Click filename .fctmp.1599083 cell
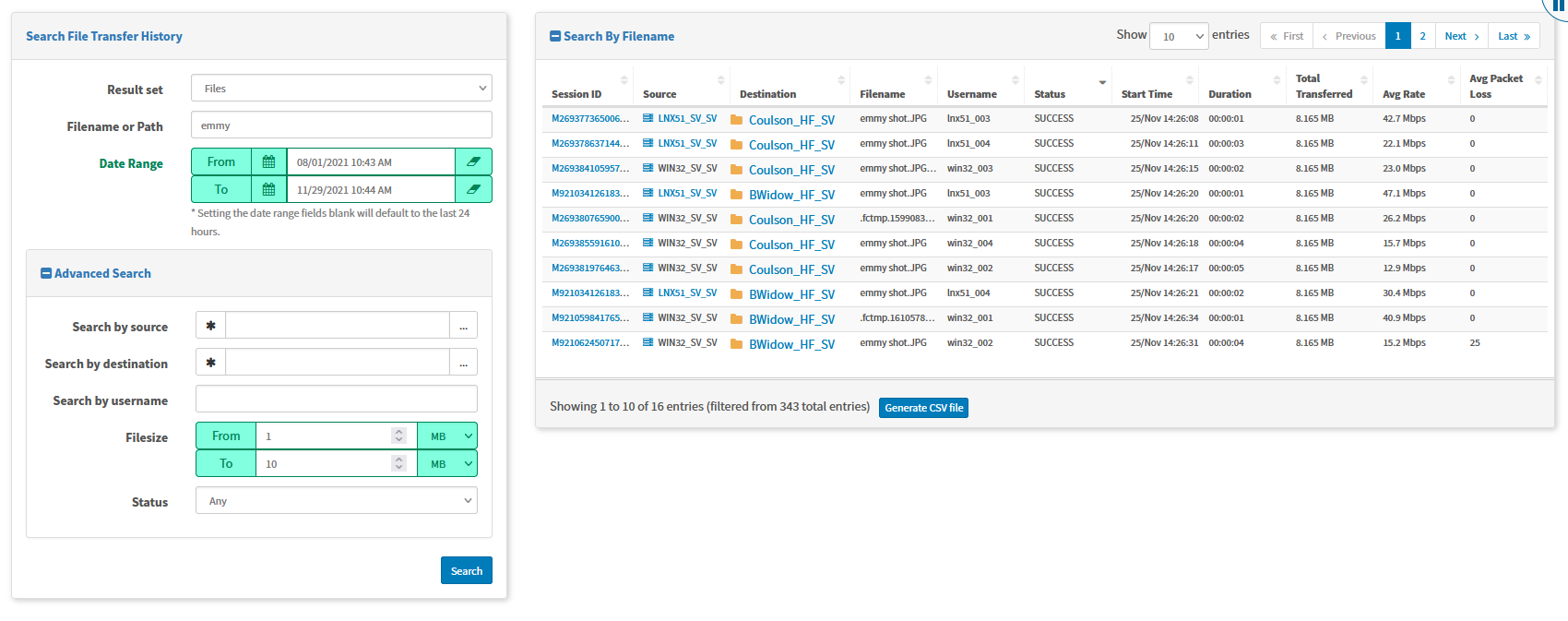 pyautogui.click(x=897, y=219)
